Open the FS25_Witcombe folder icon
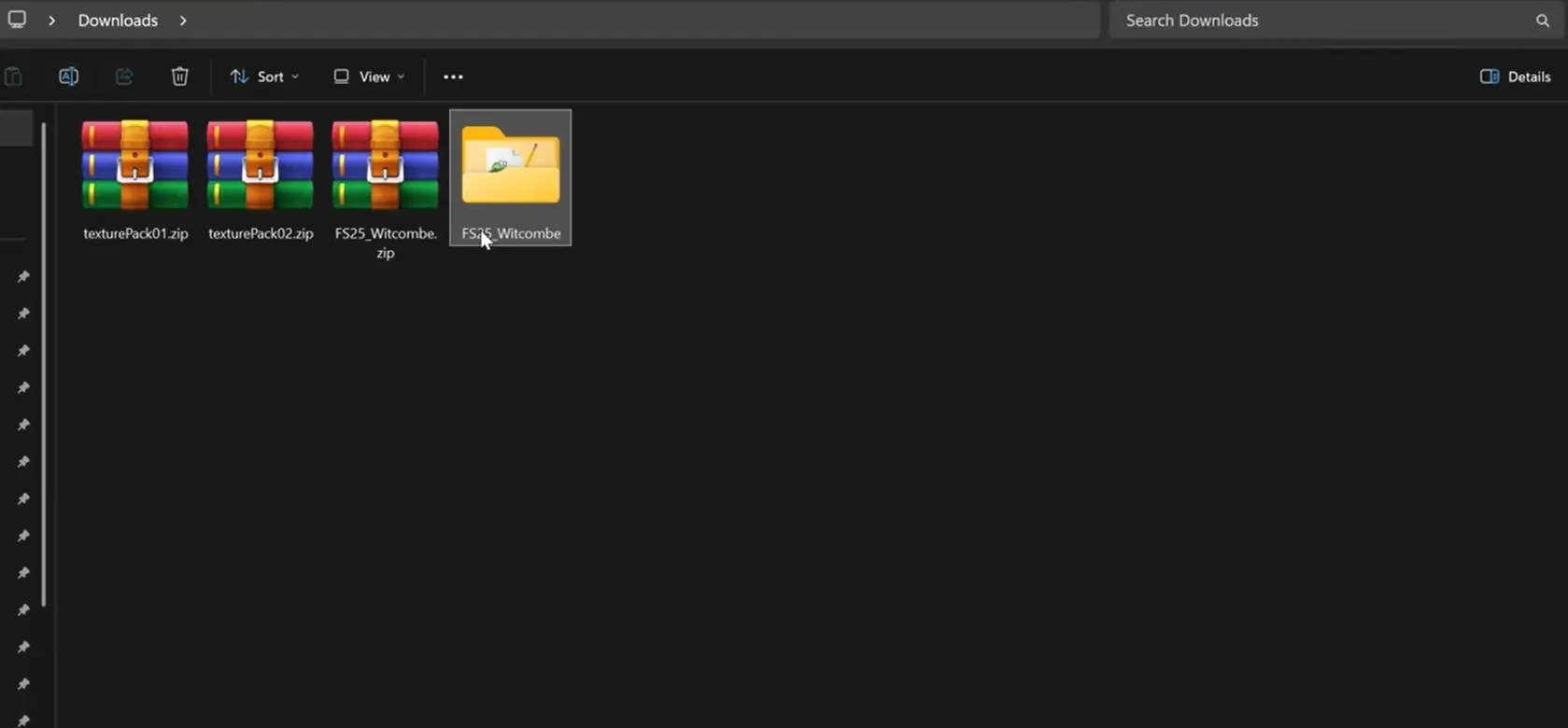Viewport: 1568px width, 728px height. point(511,165)
